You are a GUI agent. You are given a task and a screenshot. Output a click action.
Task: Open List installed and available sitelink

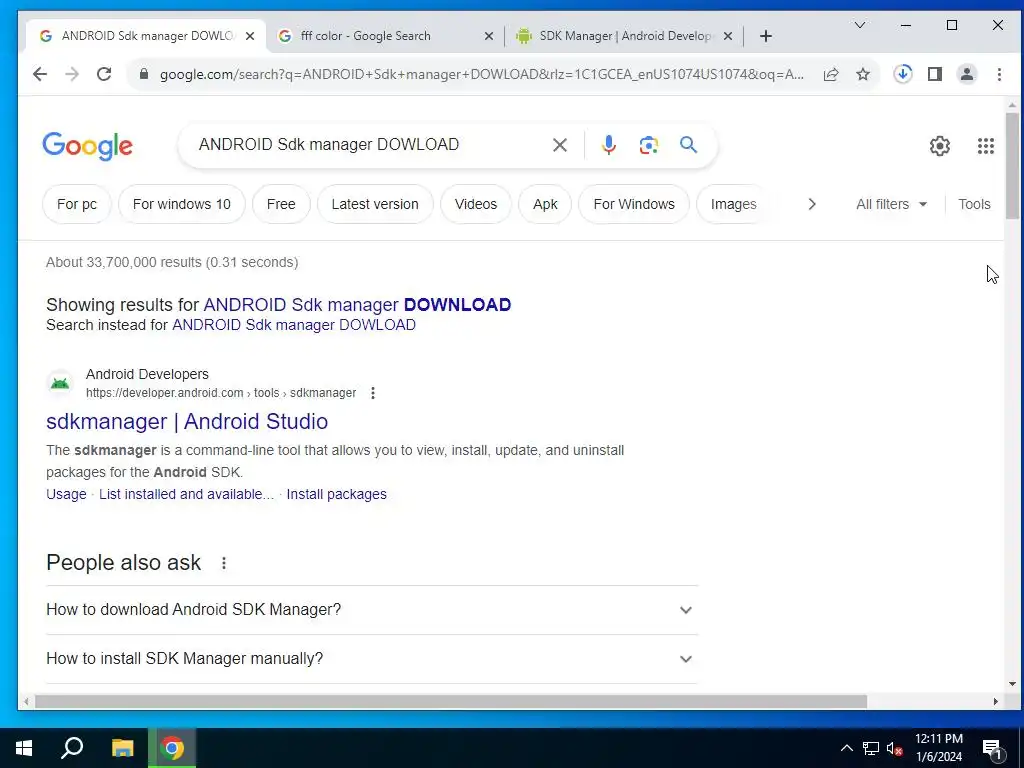click(x=186, y=494)
